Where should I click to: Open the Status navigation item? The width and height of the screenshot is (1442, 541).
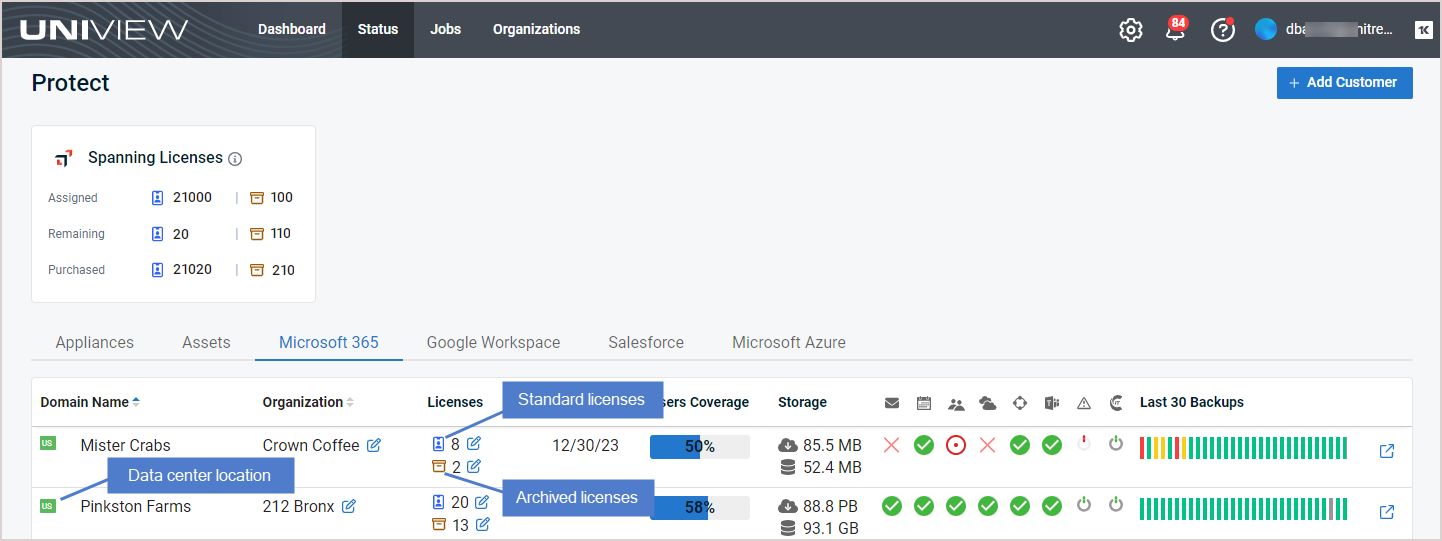[x=378, y=29]
